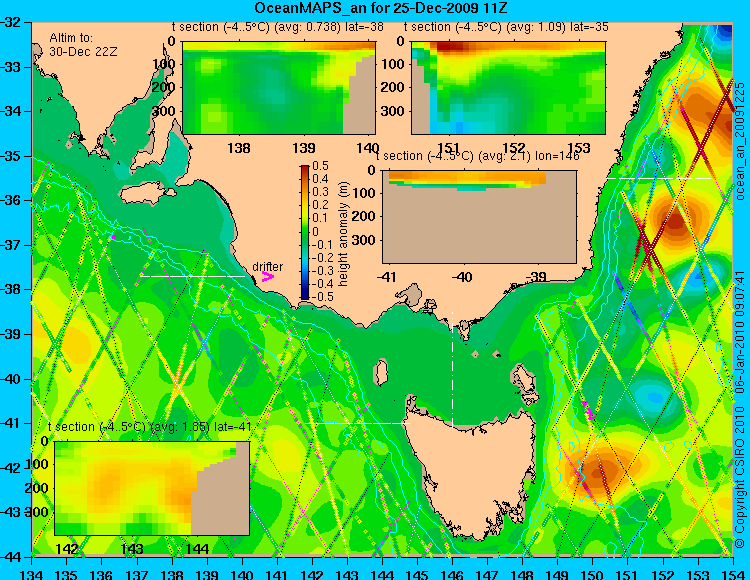
Task: Click the title OceanMAPS_an for 25-Dec-2009 11Z
Action: click(x=380, y=8)
